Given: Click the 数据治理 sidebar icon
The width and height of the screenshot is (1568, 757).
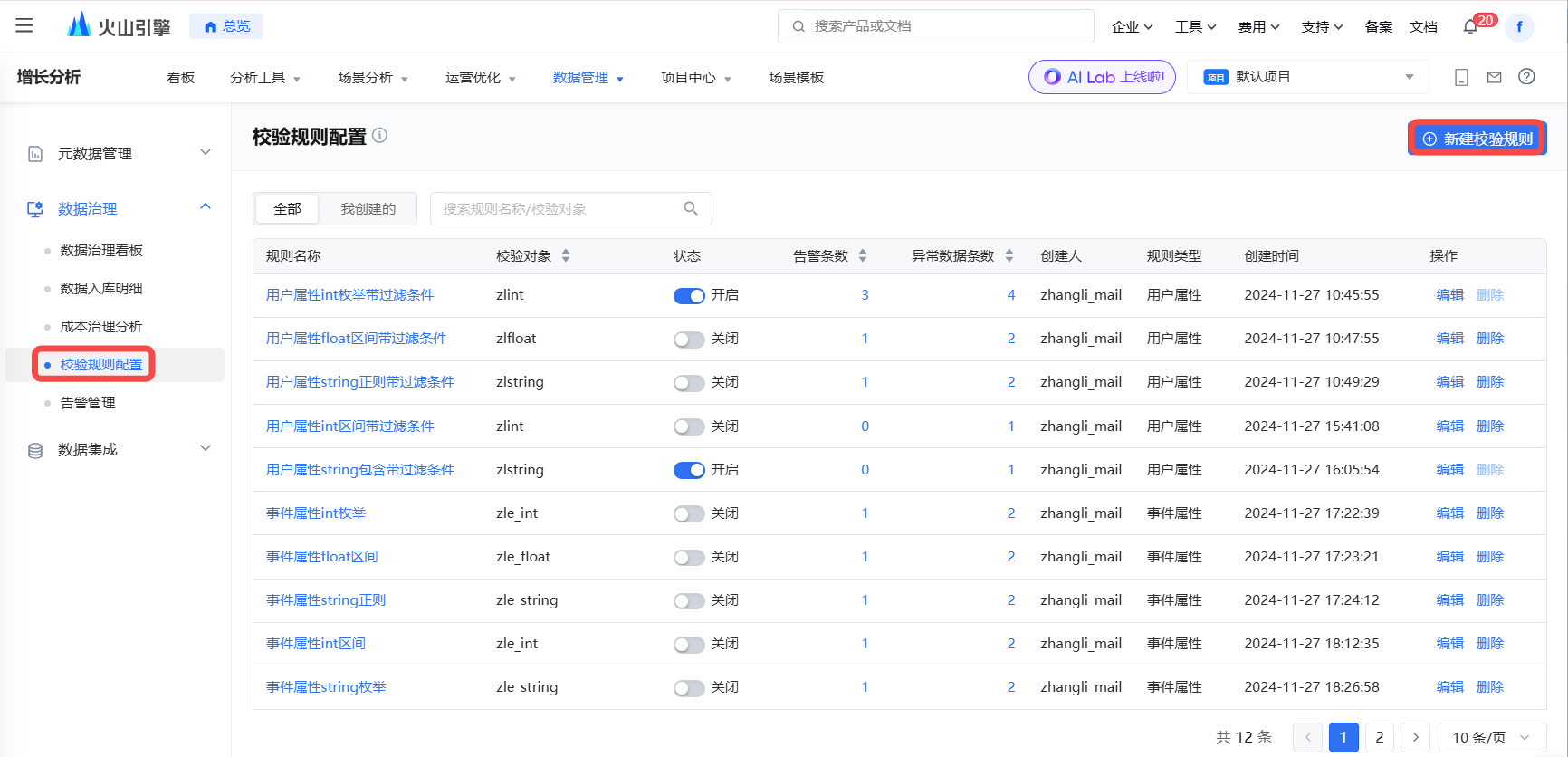Looking at the screenshot, I should point(35,209).
